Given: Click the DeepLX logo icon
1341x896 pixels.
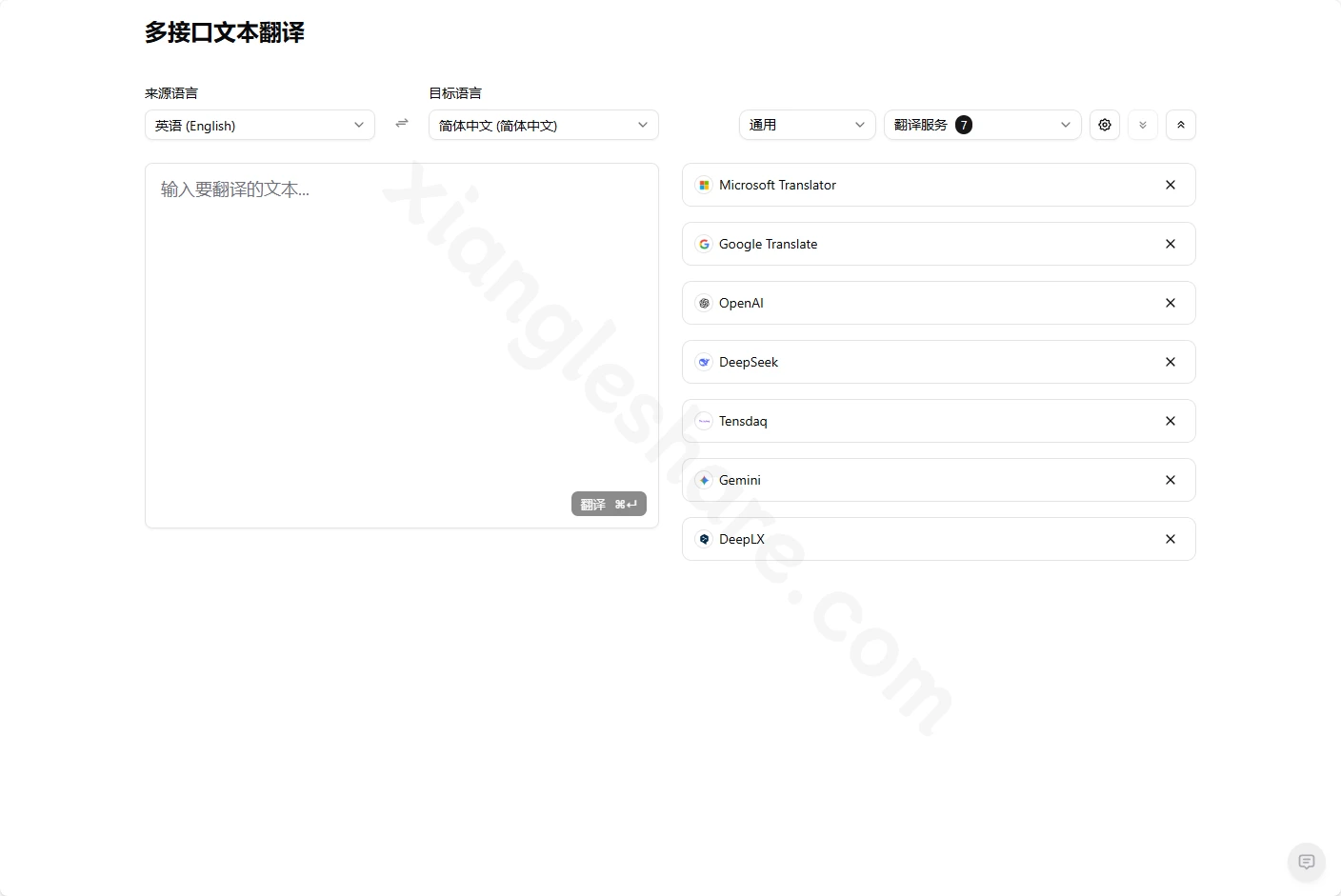Looking at the screenshot, I should (704, 539).
